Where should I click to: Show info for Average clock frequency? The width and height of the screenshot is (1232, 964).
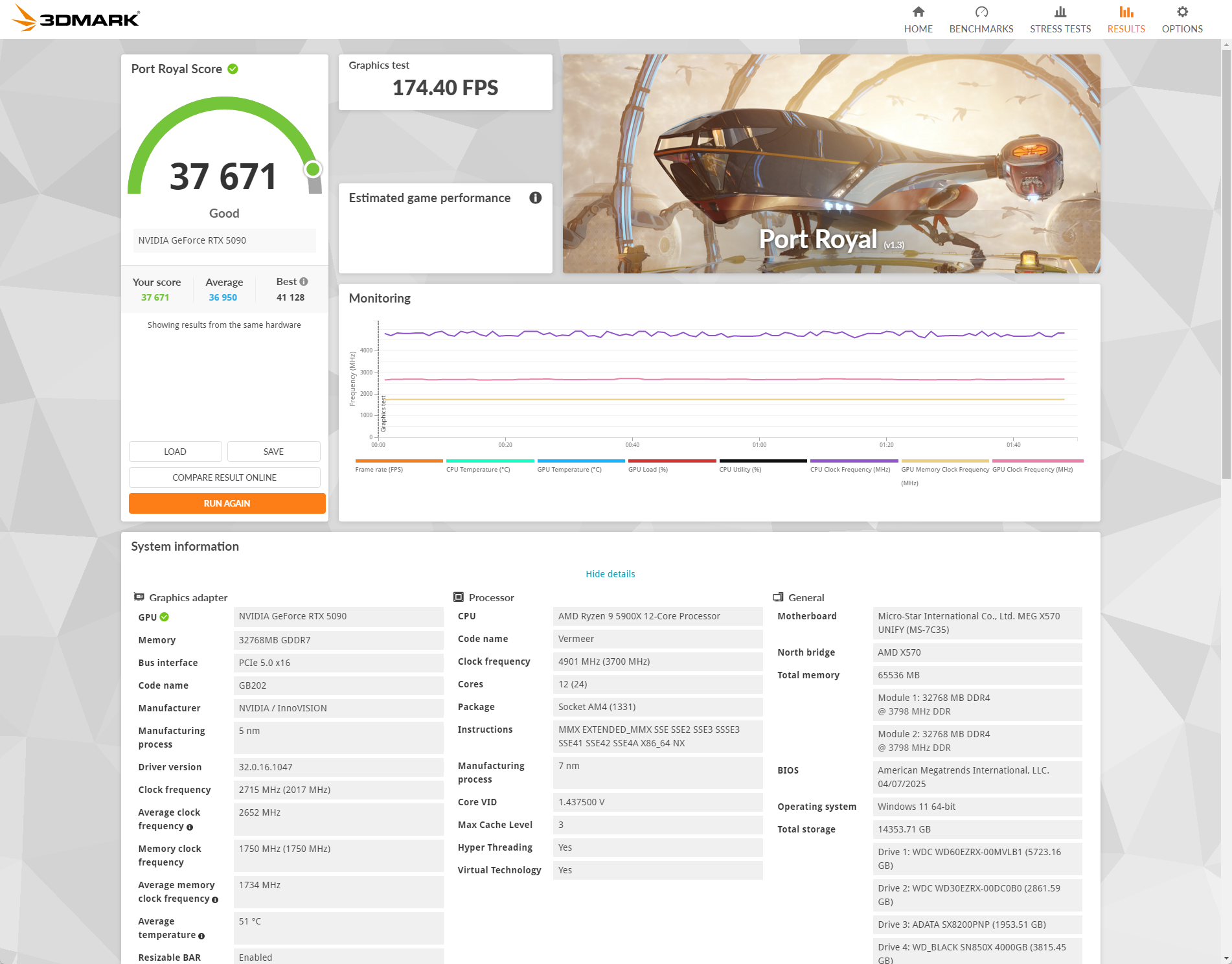coord(190,827)
